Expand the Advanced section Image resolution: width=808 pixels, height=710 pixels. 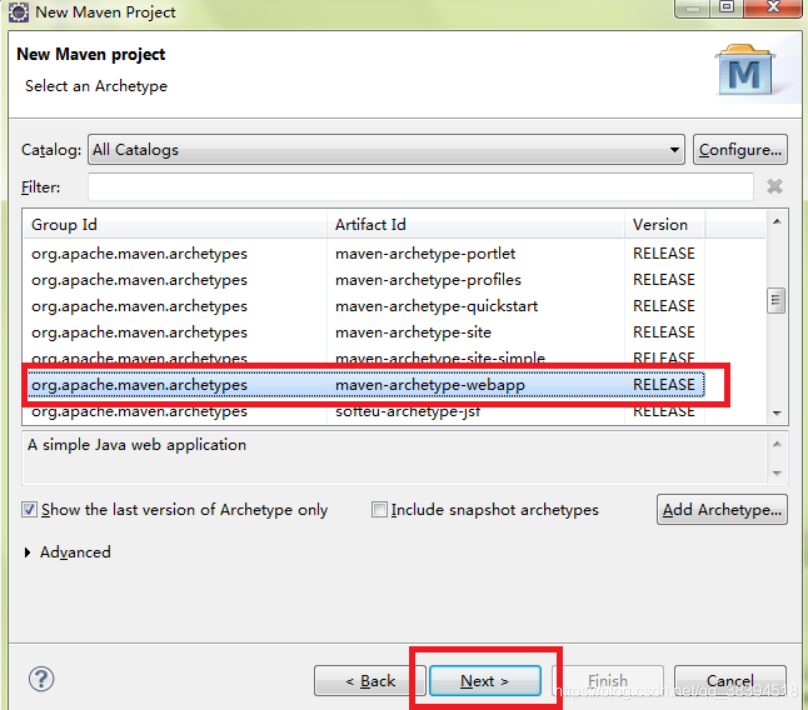(x=27, y=552)
